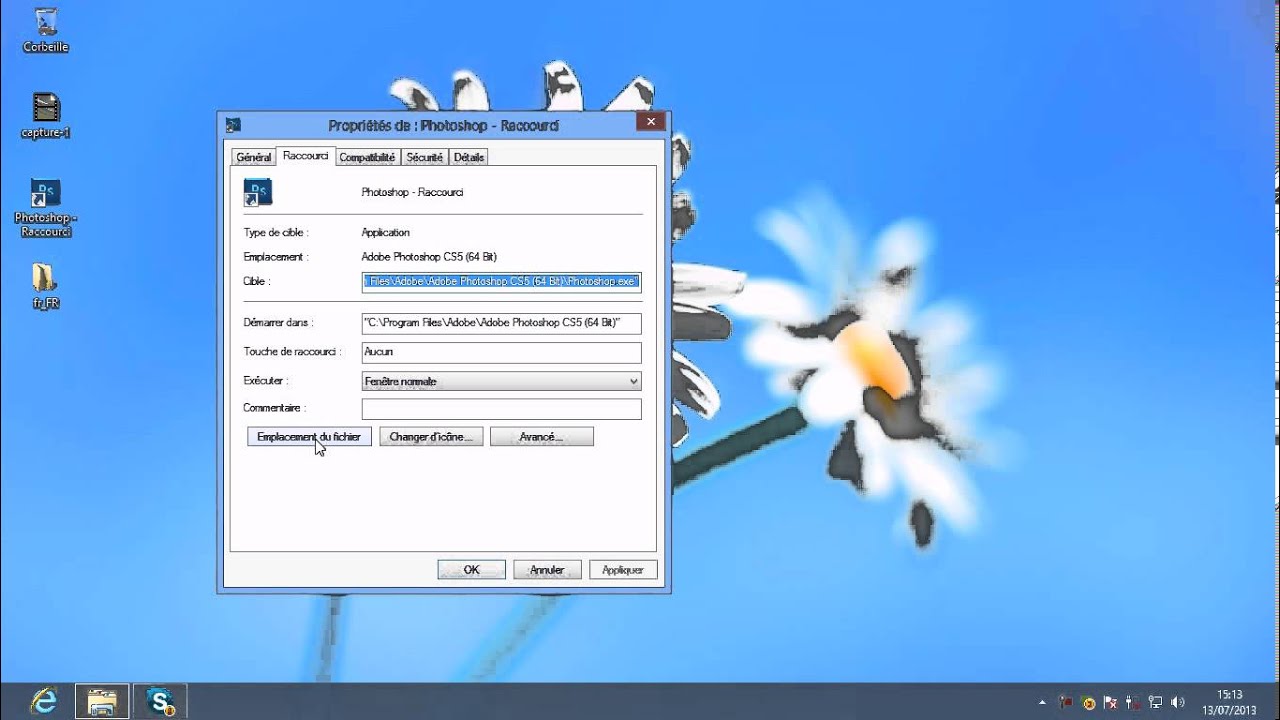Click the "Type de cible :" label

(x=276, y=233)
